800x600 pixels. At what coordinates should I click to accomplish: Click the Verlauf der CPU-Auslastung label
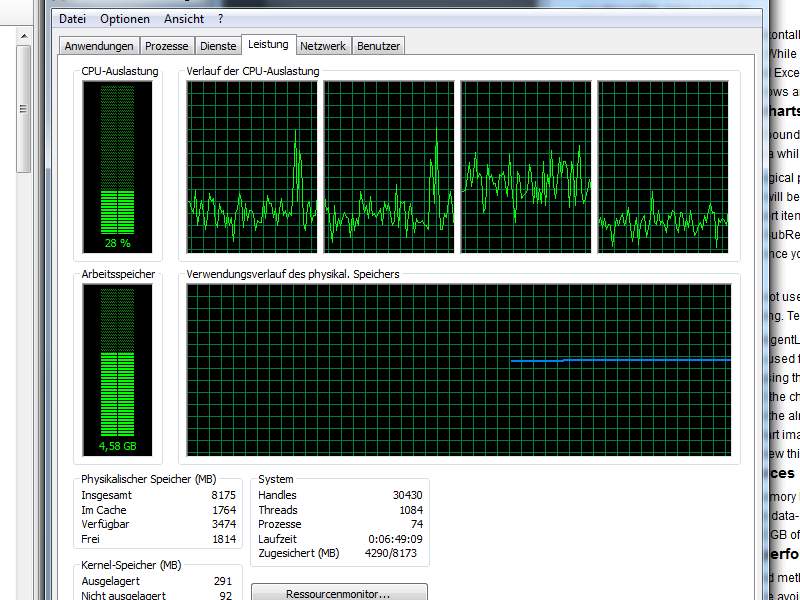click(x=253, y=71)
